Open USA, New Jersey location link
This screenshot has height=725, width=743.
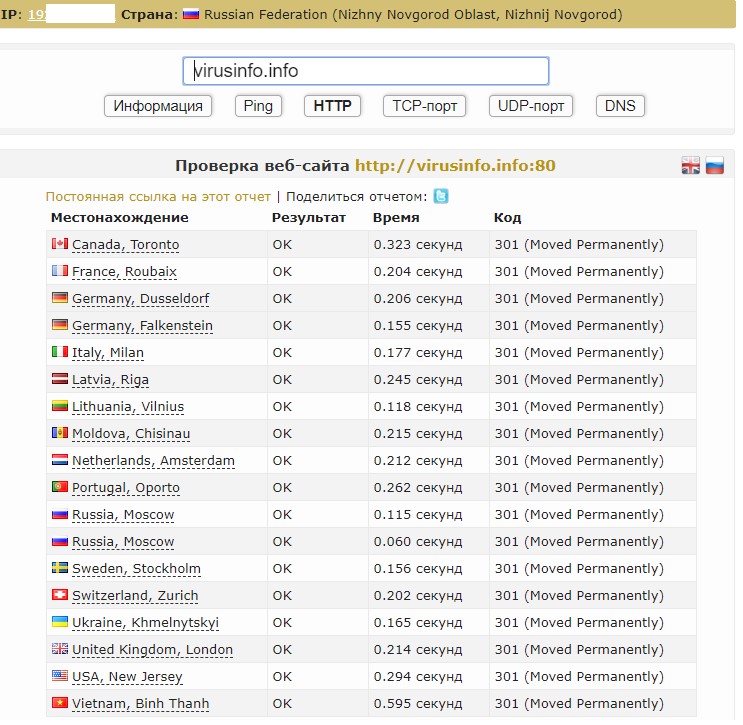[x=127, y=677]
